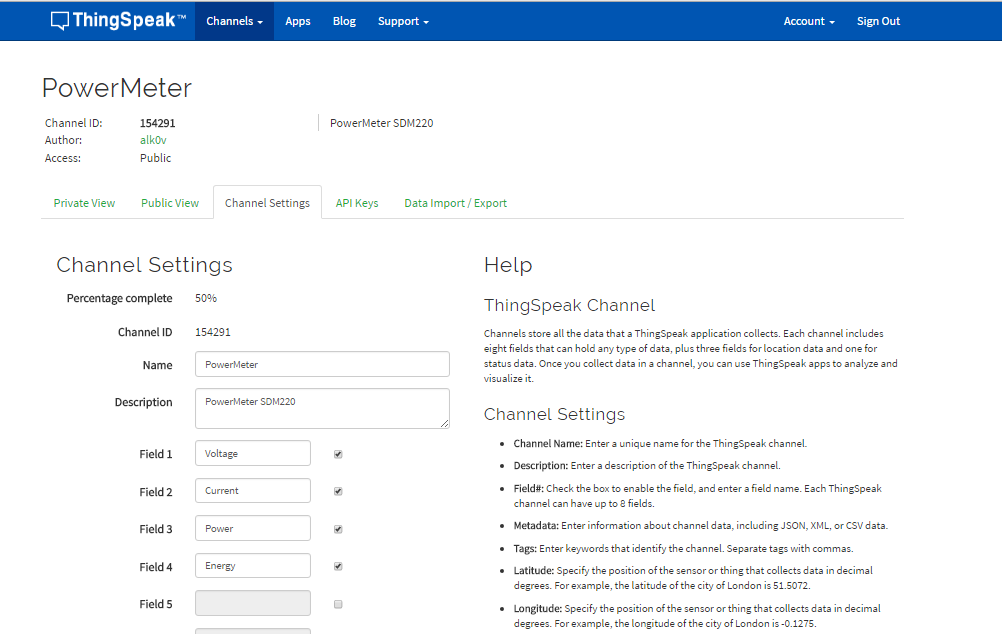
Task: Click the disabled Field 5 input
Action: [x=253, y=603]
